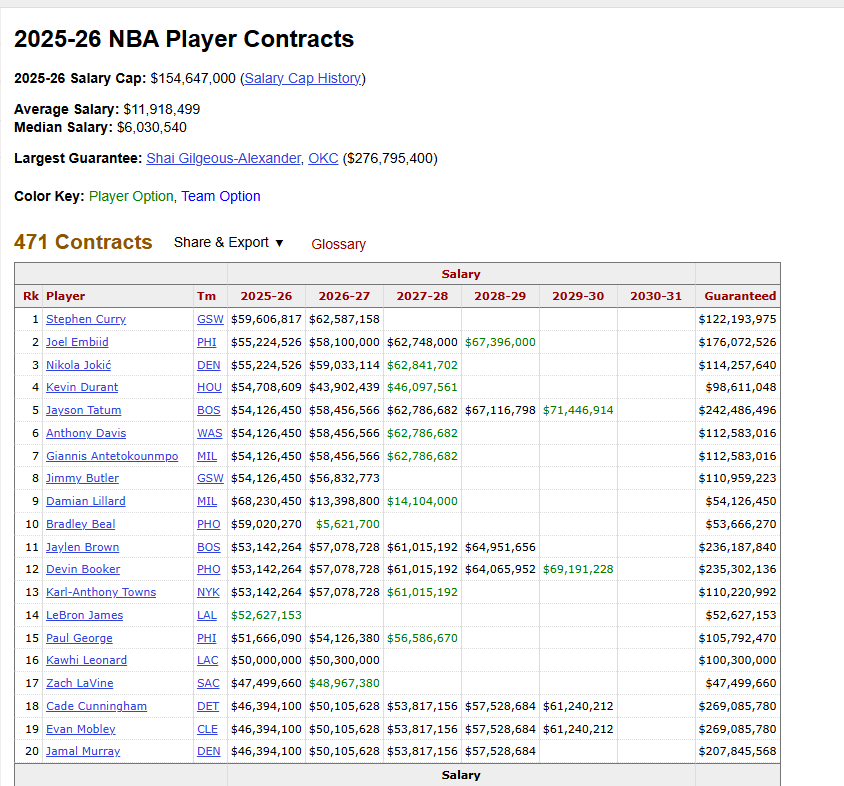Open Zach LaVine player link
Image resolution: width=844 pixels, height=786 pixels.
pyautogui.click(x=80, y=683)
